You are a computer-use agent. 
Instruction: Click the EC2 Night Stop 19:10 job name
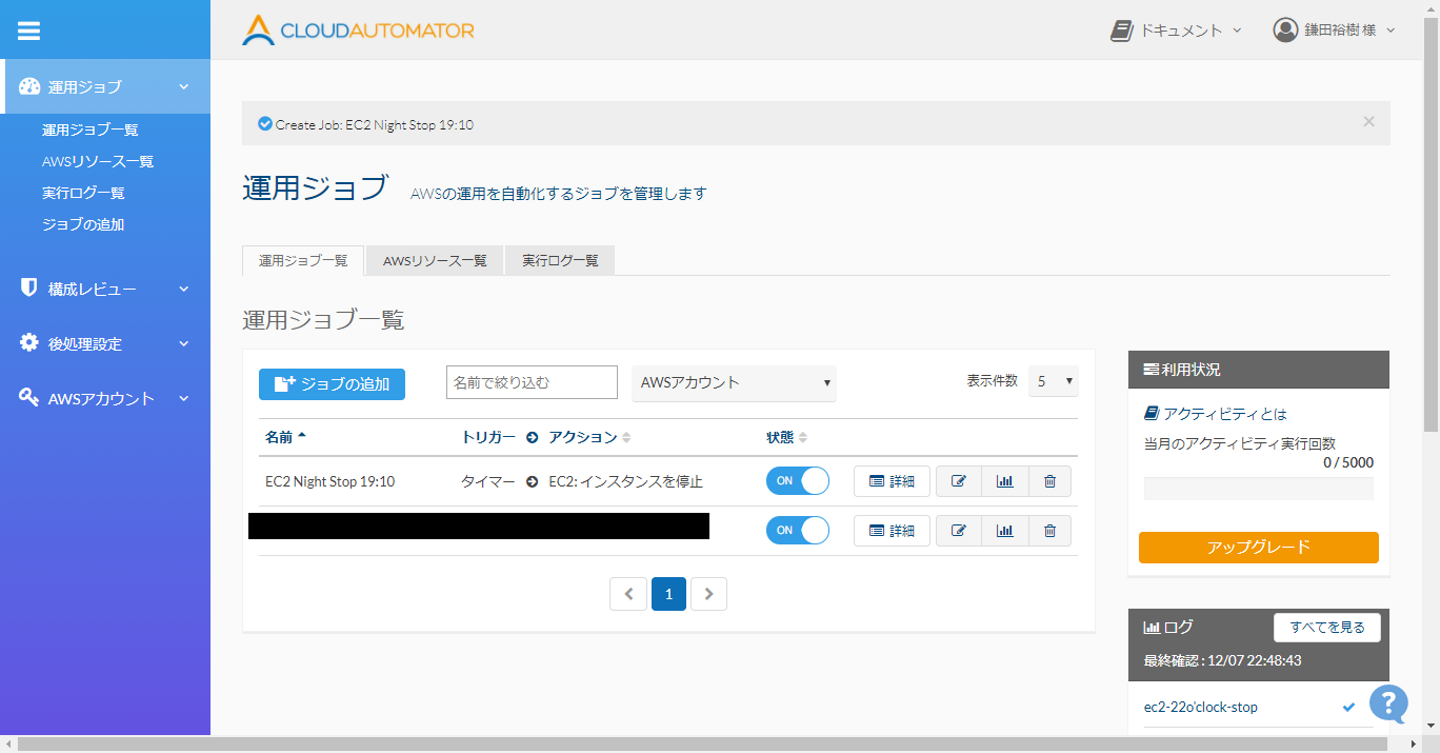330,481
